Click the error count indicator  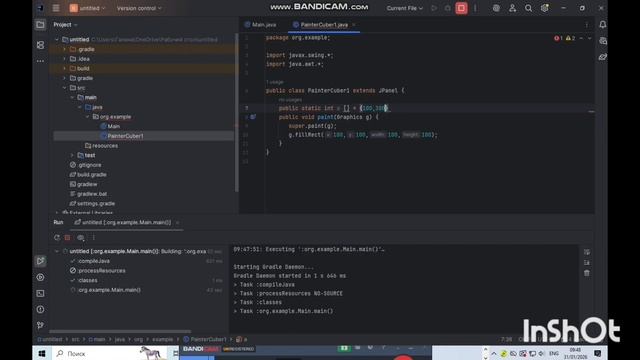[x=558, y=38]
